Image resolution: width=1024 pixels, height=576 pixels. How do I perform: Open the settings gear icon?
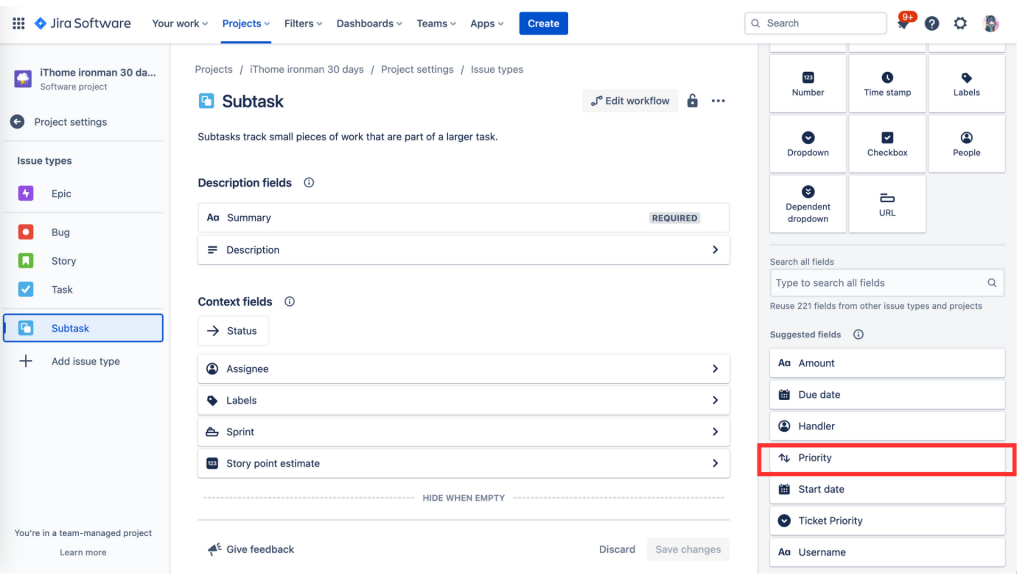960,24
